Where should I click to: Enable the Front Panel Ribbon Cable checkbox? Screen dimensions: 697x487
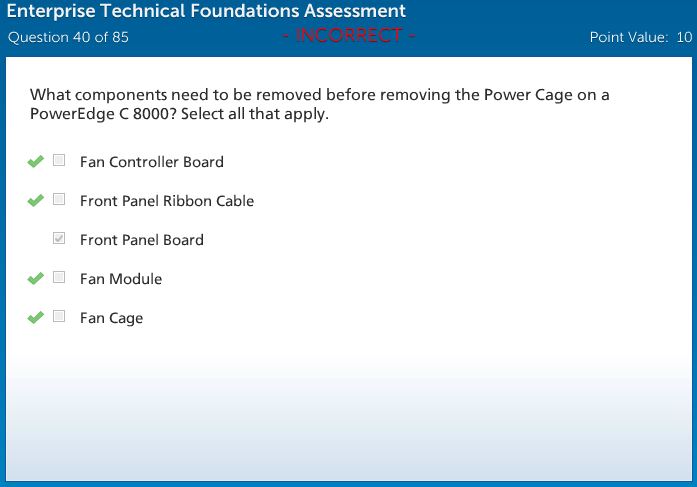coord(59,199)
